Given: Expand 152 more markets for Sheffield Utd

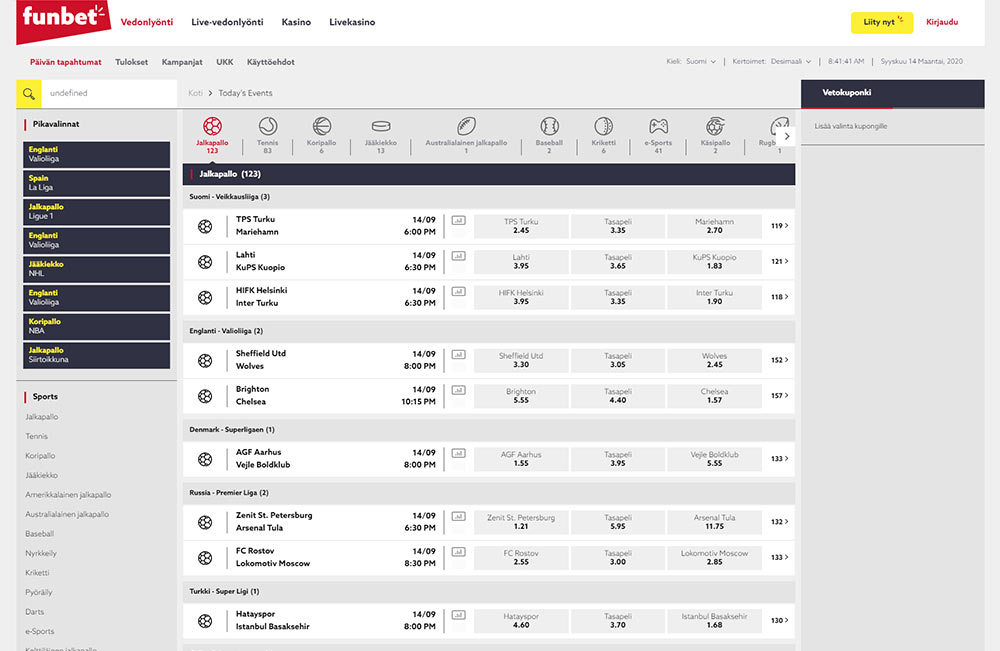Looking at the screenshot, I should tap(779, 360).
